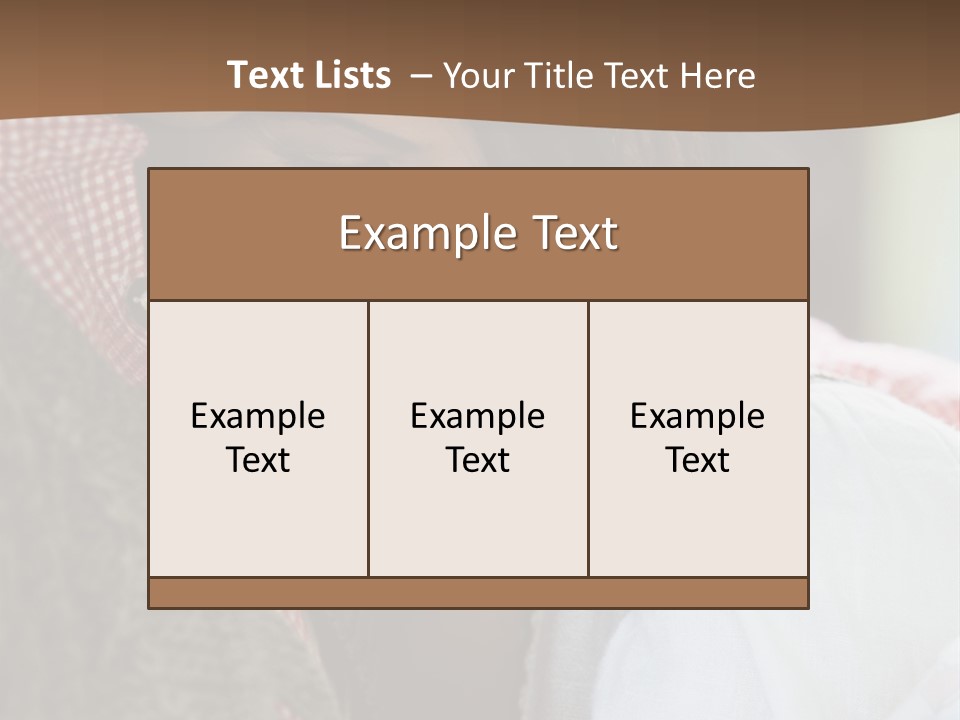
Task: Select the right "Example Text" cell
Action: click(x=698, y=438)
